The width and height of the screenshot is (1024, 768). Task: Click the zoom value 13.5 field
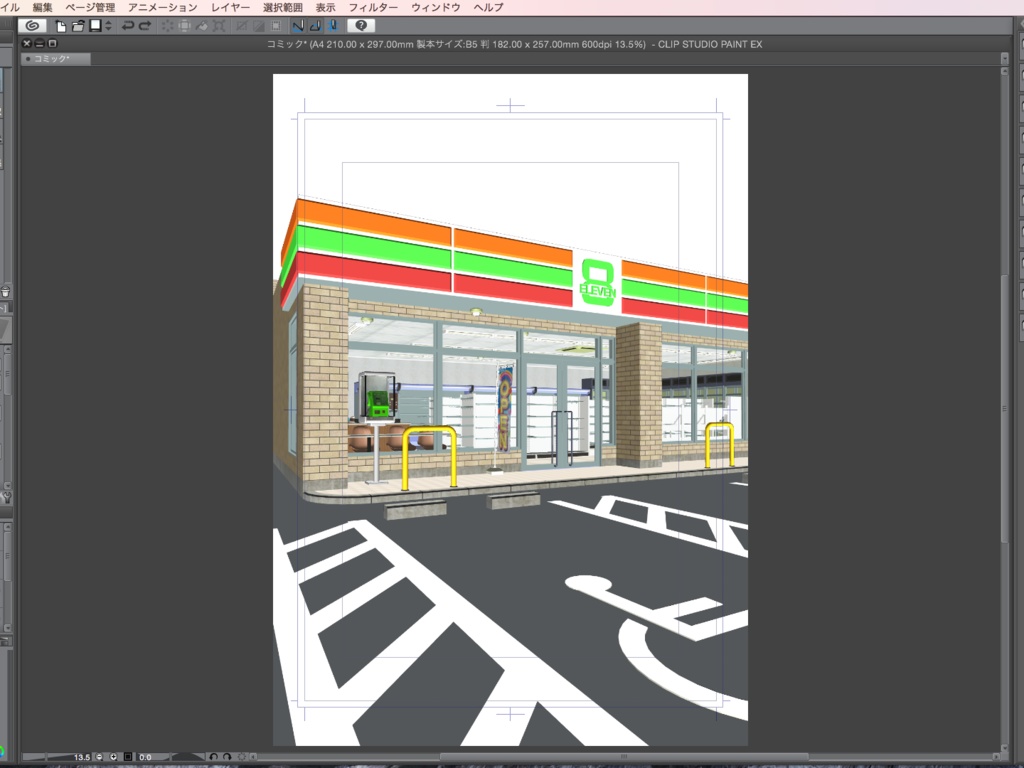pyautogui.click(x=81, y=757)
